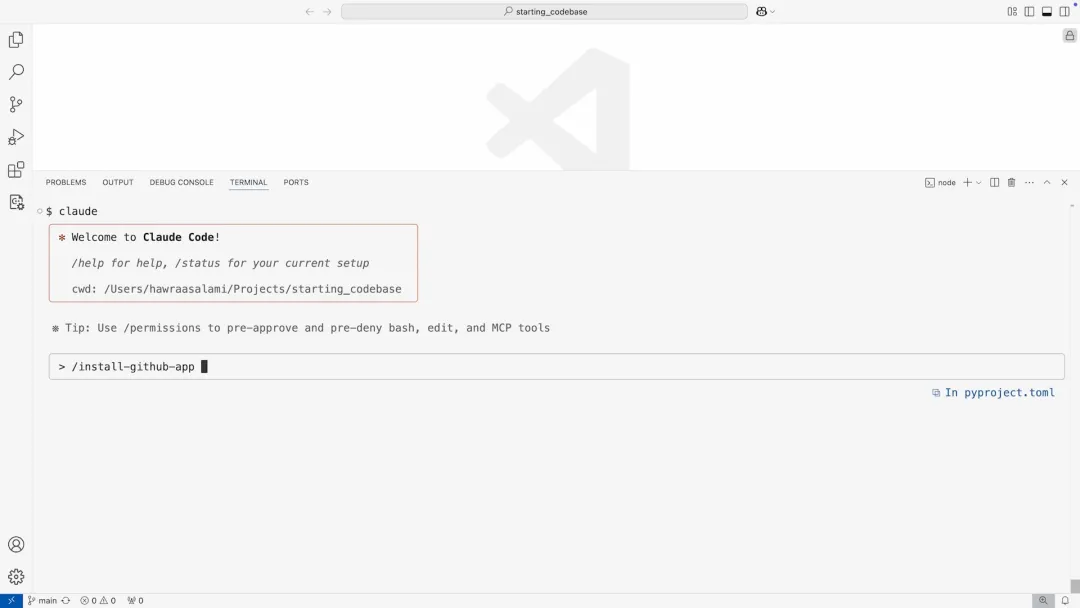The width and height of the screenshot is (1080, 608).
Task: Open the terminal profile dropdown chevron
Action: coord(978,182)
